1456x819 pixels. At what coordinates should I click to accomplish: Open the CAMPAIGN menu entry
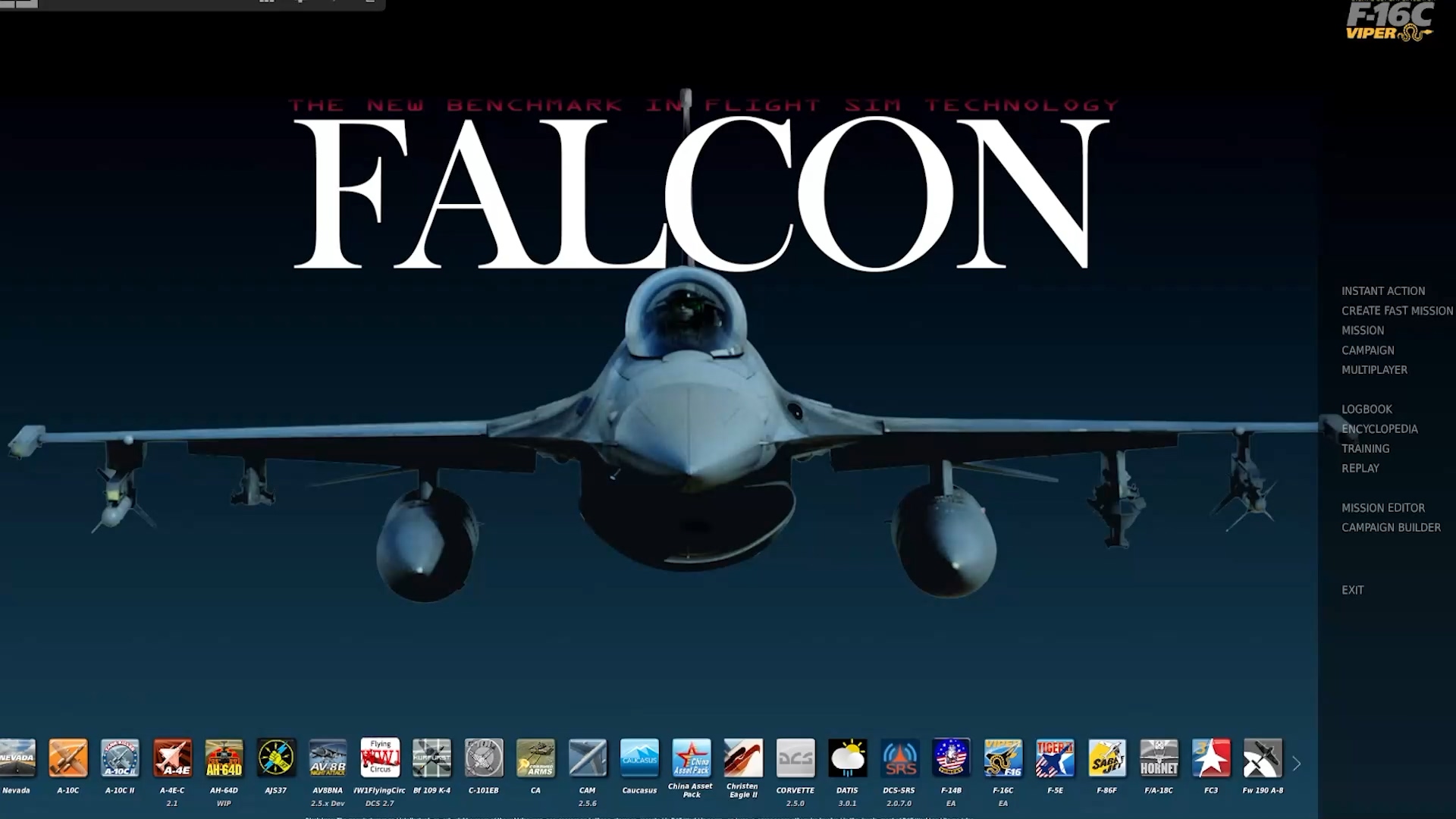pyautogui.click(x=1368, y=350)
